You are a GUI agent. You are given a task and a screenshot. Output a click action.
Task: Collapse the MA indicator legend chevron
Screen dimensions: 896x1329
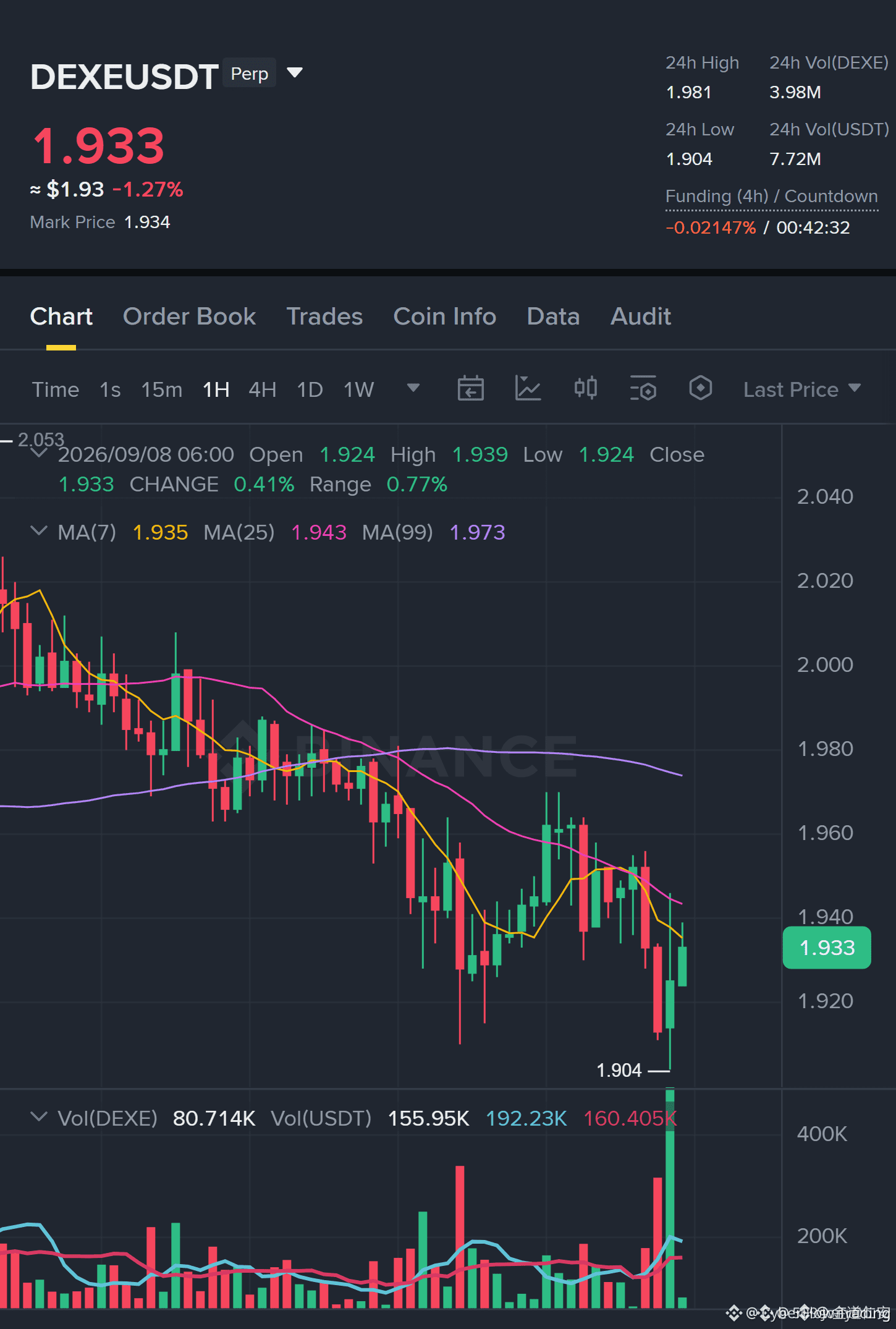click(39, 531)
